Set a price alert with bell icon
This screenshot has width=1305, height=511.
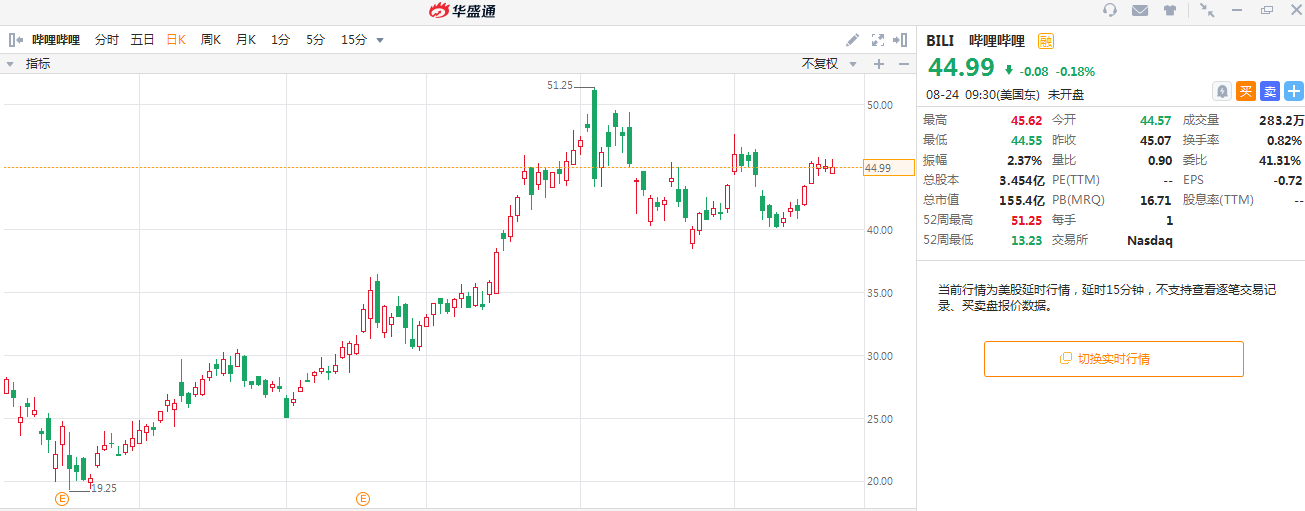click(1221, 91)
